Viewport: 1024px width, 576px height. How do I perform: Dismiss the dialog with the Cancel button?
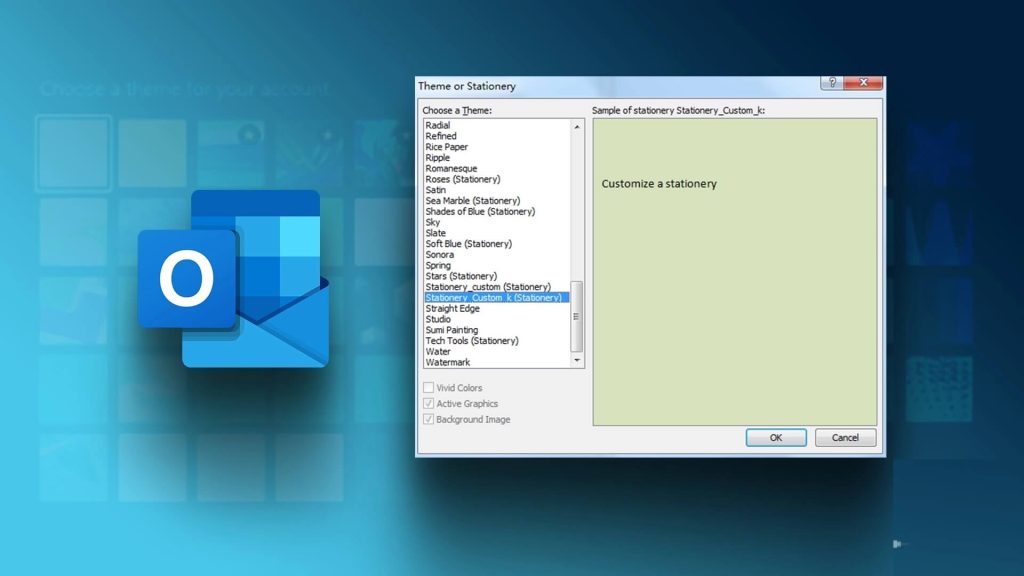[x=845, y=437]
